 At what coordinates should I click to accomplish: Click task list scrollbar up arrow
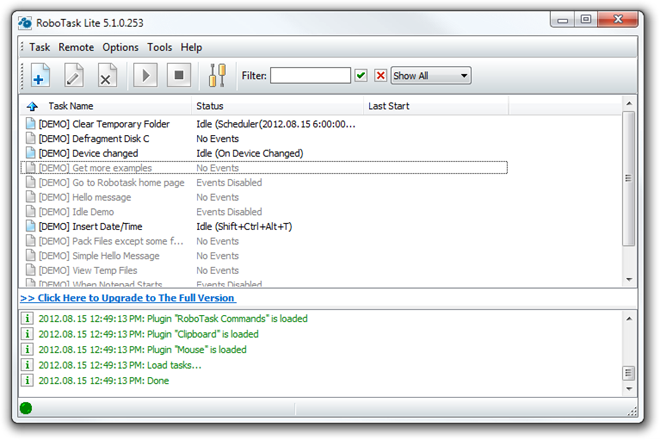(629, 104)
